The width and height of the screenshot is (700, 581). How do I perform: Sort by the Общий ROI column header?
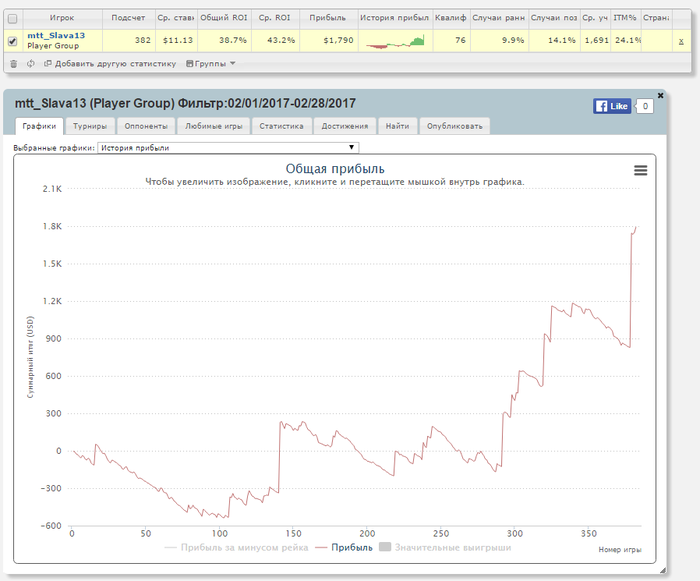pyautogui.click(x=224, y=18)
